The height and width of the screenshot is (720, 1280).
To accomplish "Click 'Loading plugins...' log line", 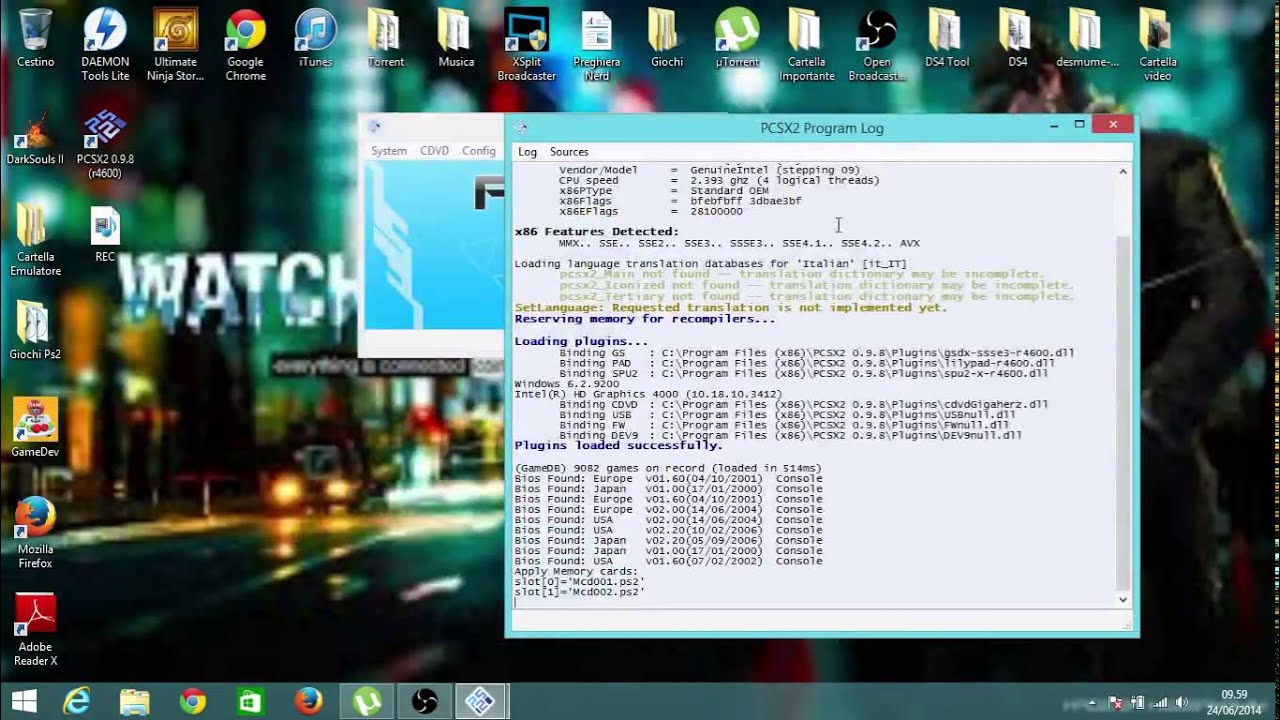I will tap(580, 342).
